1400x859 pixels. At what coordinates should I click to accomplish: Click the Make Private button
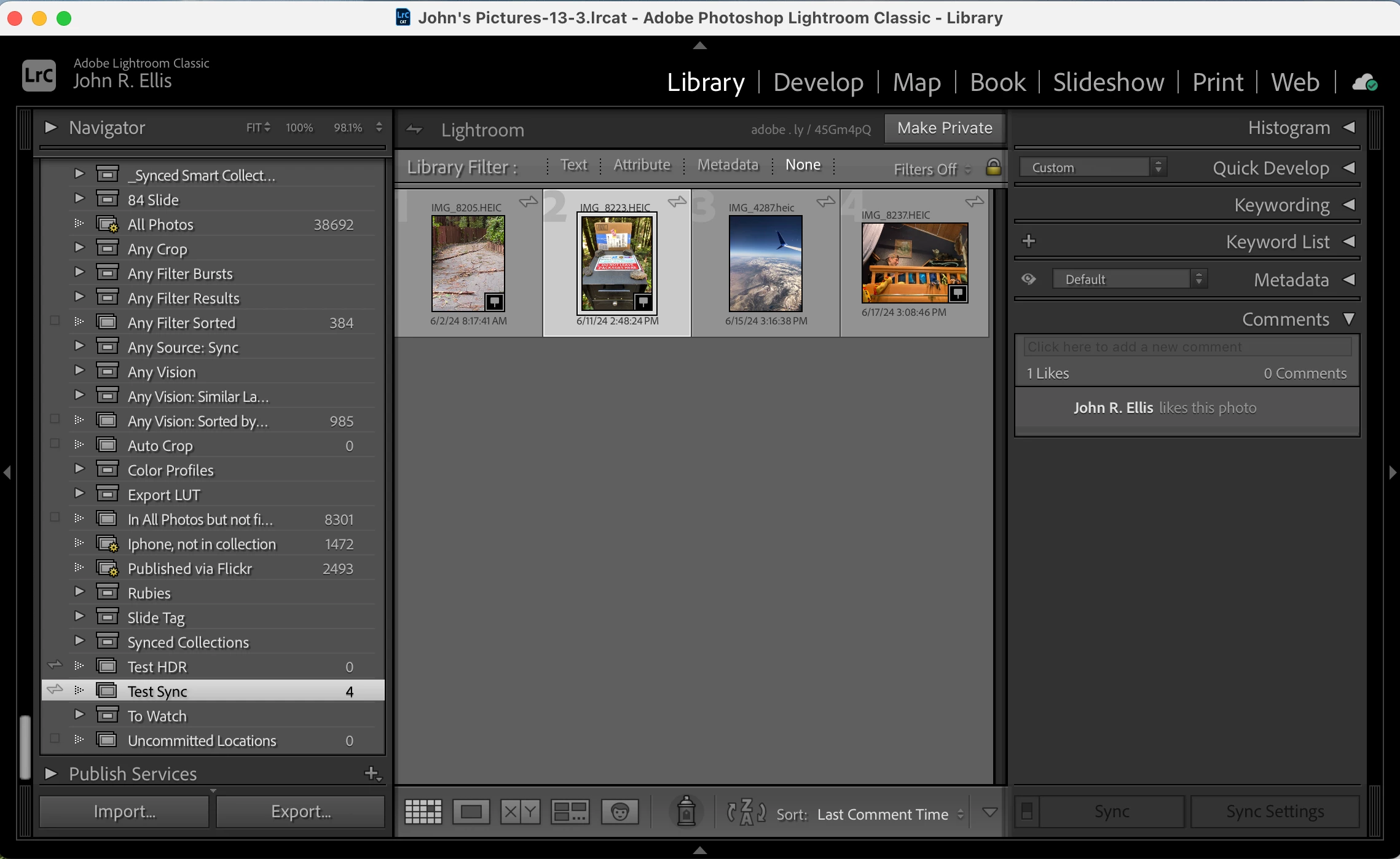tap(944, 128)
